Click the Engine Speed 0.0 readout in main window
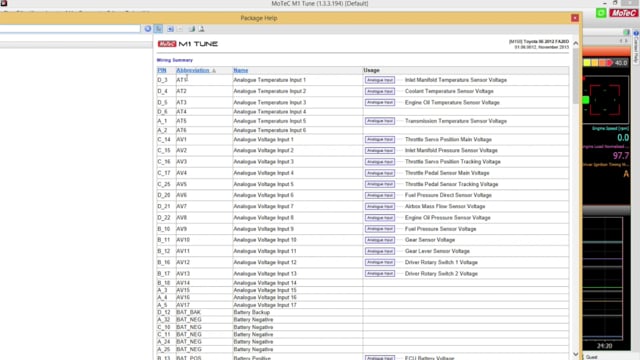 point(622,138)
